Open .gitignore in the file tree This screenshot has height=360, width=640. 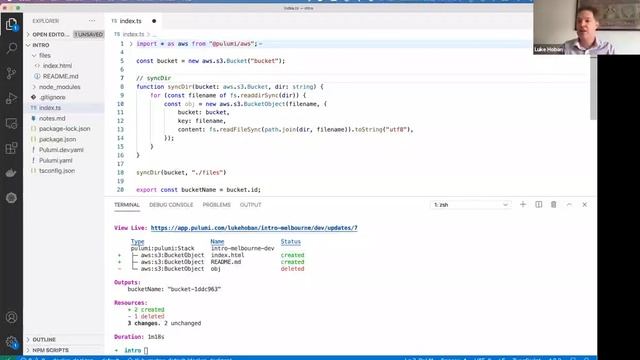click(x=52, y=98)
